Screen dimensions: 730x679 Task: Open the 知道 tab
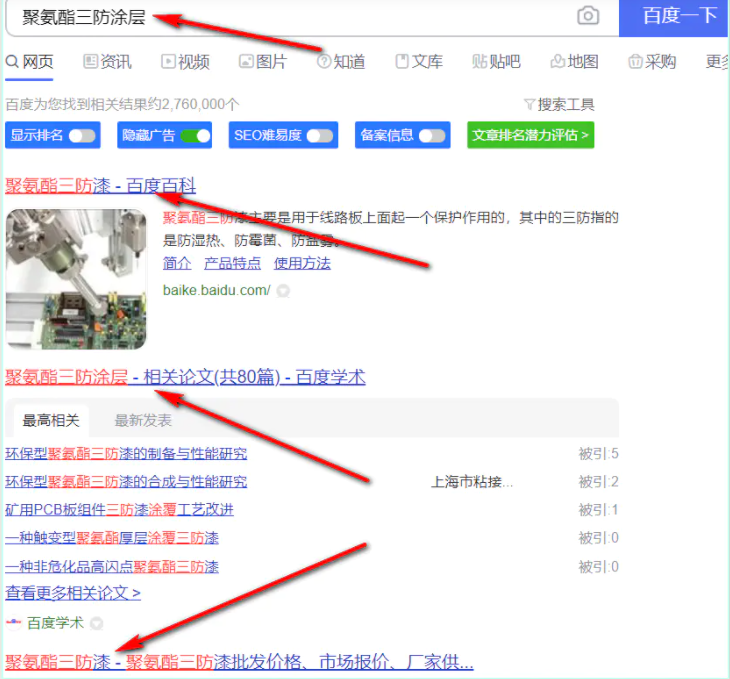pos(341,61)
